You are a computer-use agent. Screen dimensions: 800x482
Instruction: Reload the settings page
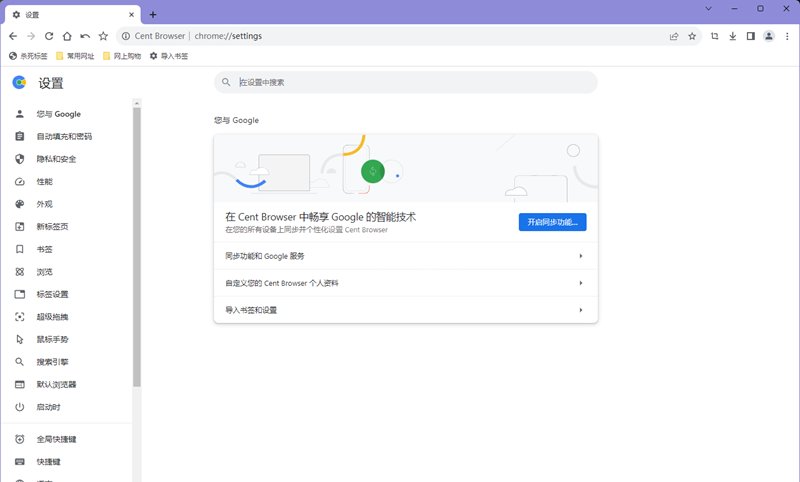tap(49, 36)
